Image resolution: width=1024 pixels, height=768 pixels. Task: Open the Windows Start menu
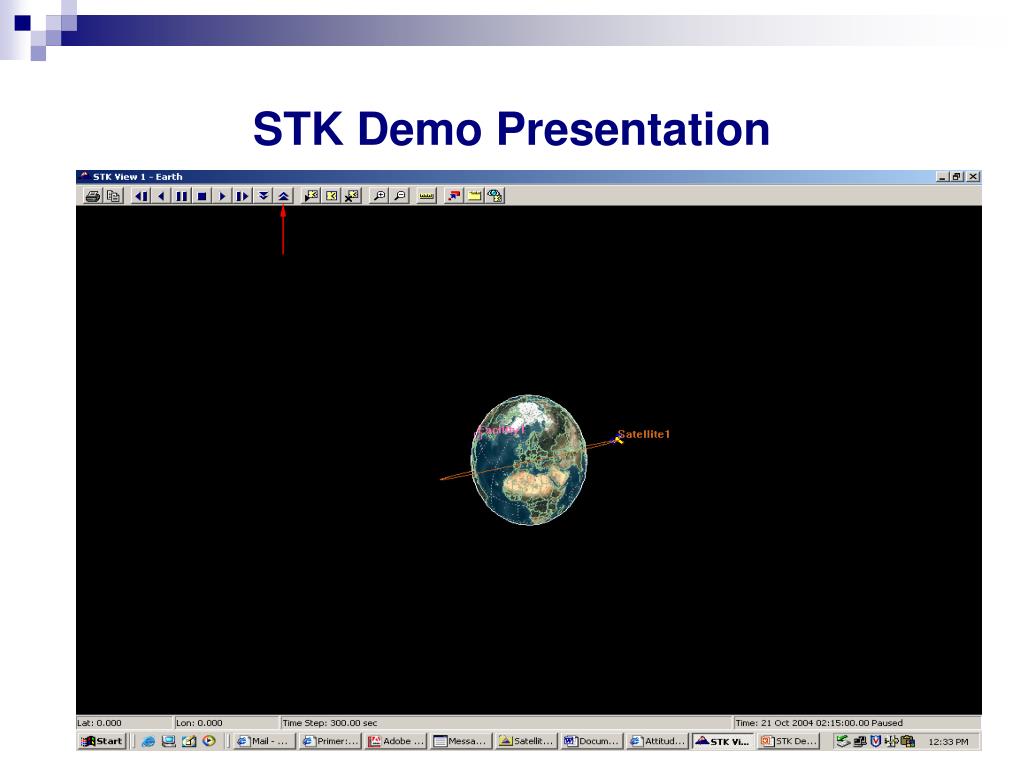point(102,741)
